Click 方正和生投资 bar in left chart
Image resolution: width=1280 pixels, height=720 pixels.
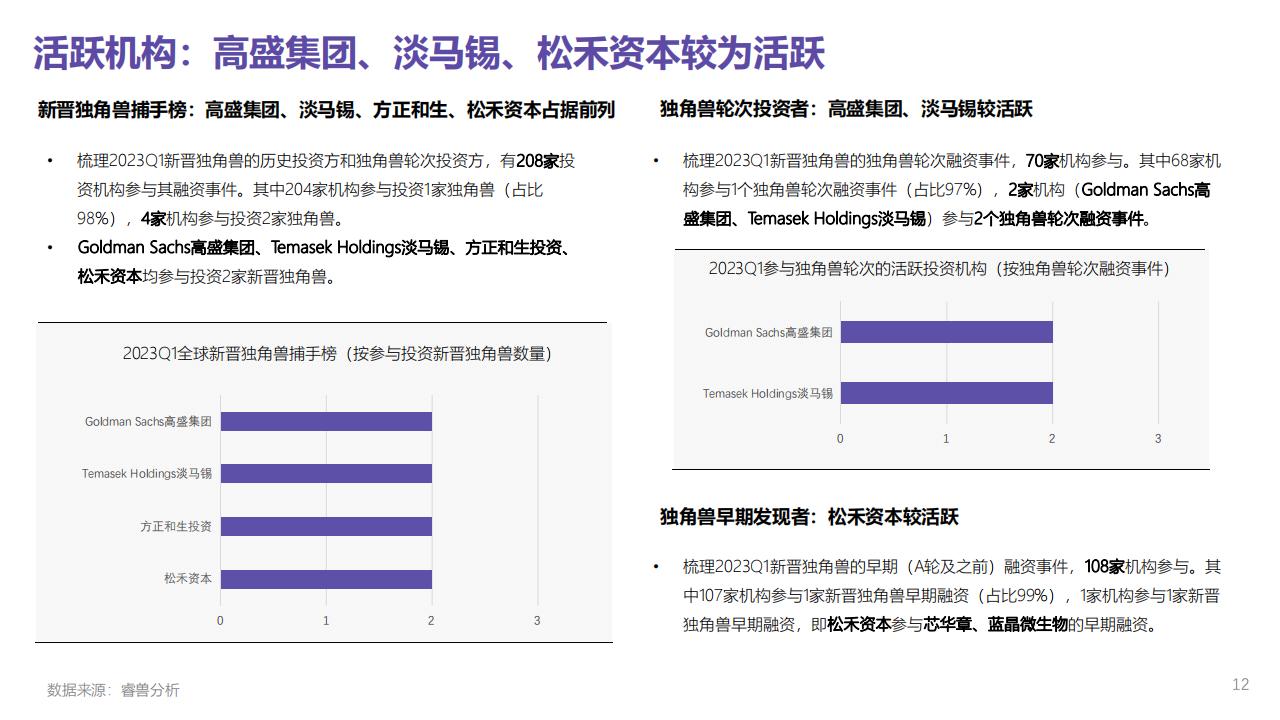(326, 526)
